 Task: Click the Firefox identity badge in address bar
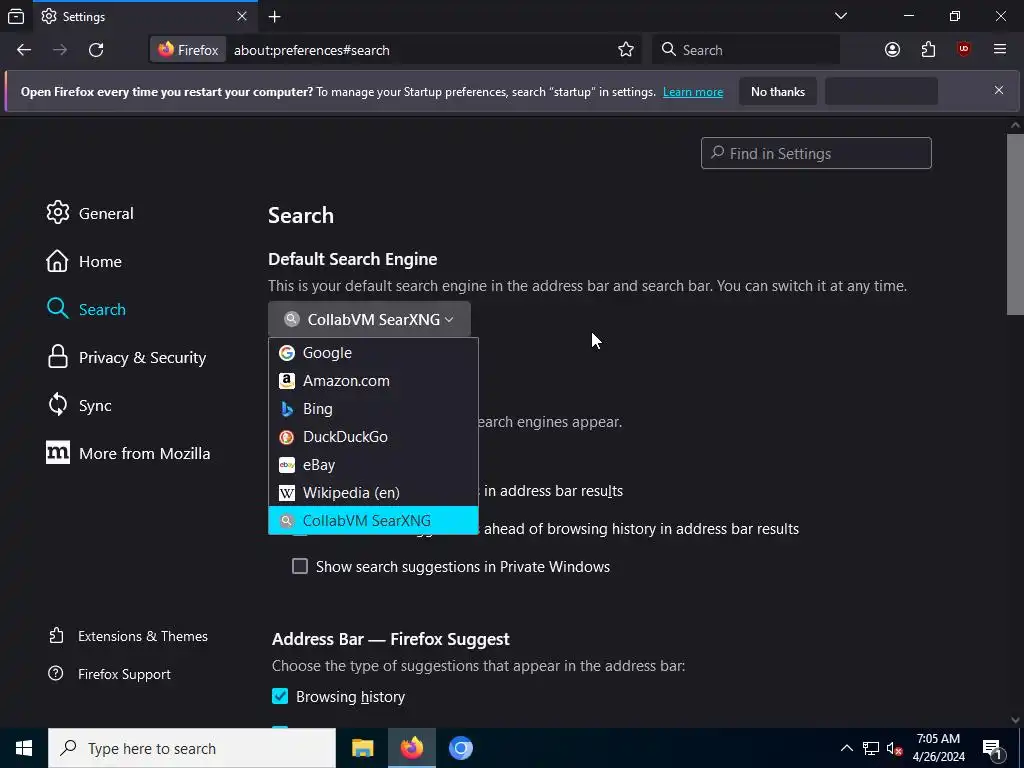click(189, 50)
